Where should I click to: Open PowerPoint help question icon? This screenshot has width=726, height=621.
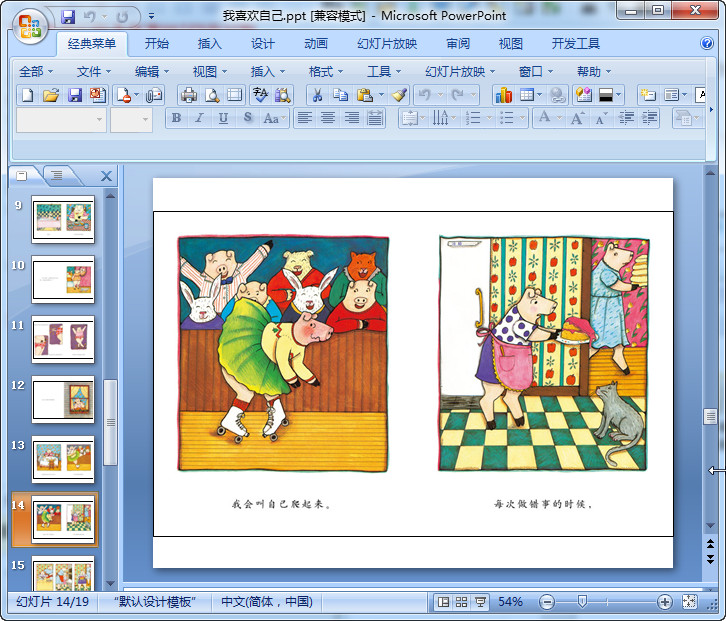[707, 44]
